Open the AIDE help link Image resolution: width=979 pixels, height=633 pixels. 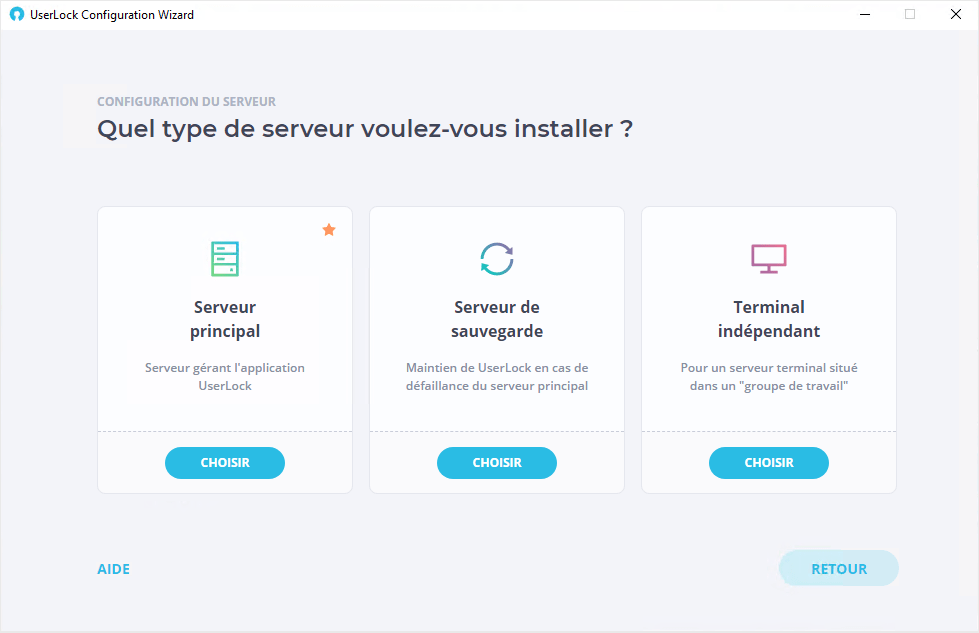[114, 569]
